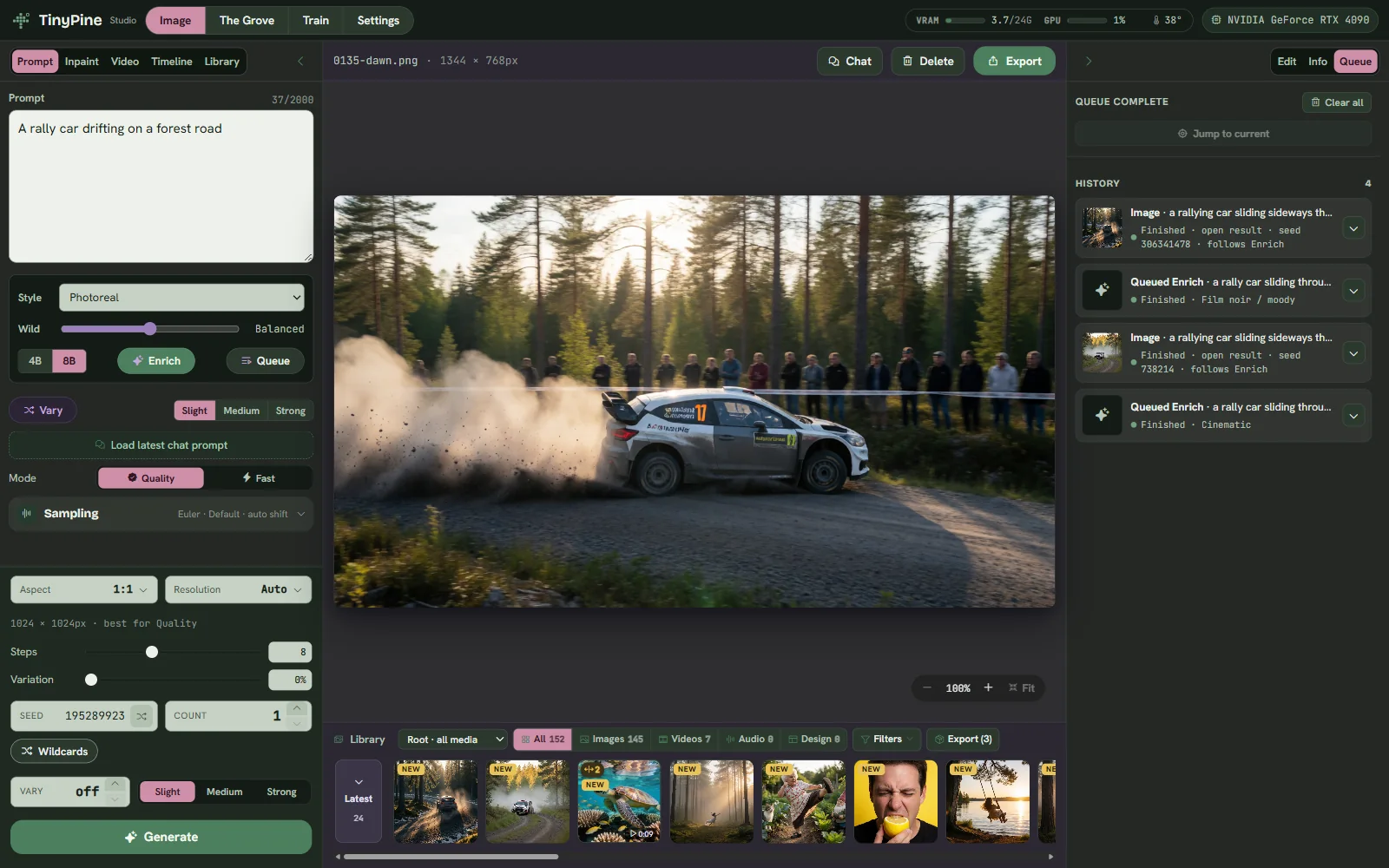The image size is (1389, 868).
Task: Clear all queue items
Action: point(1337,102)
